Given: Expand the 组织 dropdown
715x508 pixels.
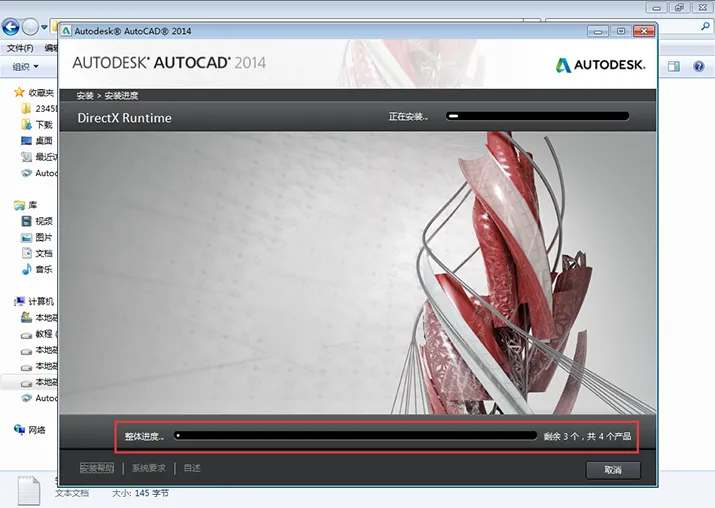Looking at the screenshot, I should [x=26, y=67].
